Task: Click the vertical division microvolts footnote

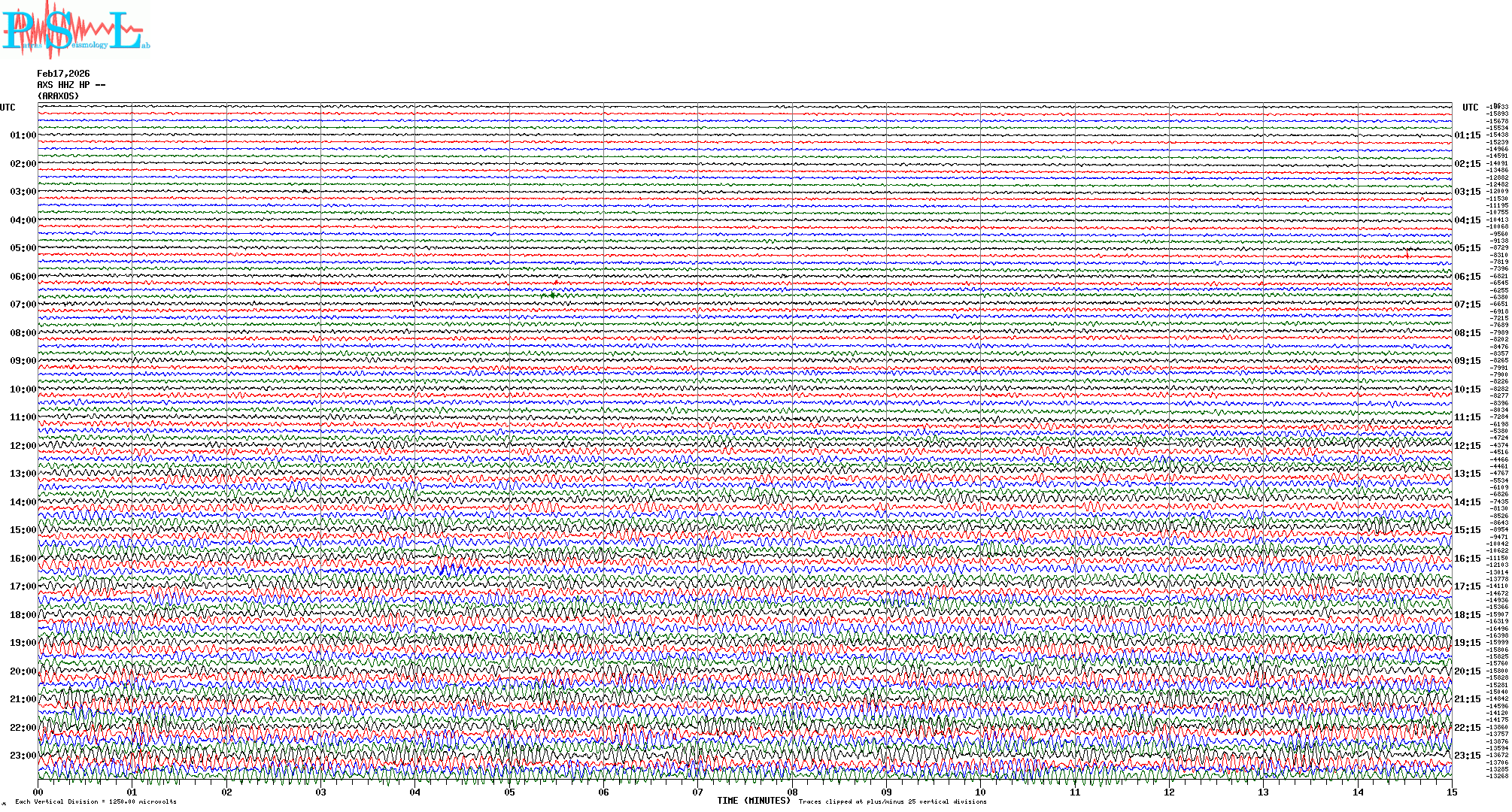Action: tap(96, 801)
